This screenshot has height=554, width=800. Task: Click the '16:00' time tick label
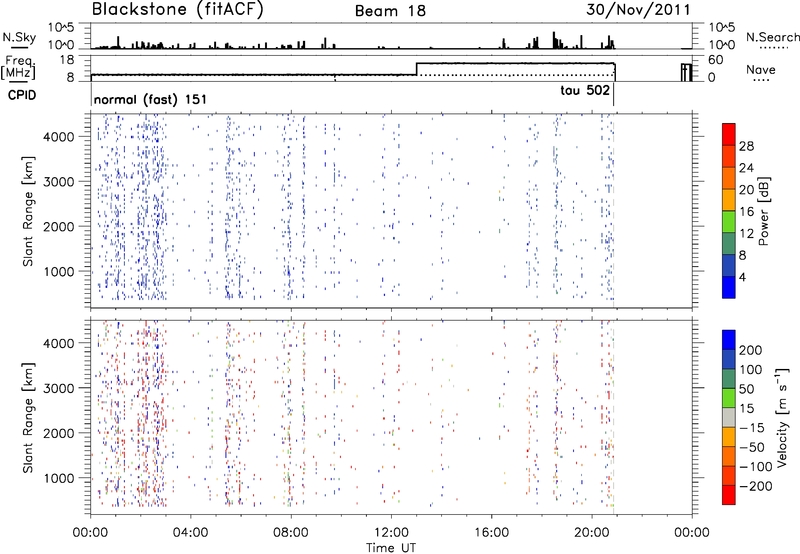(491, 533)
